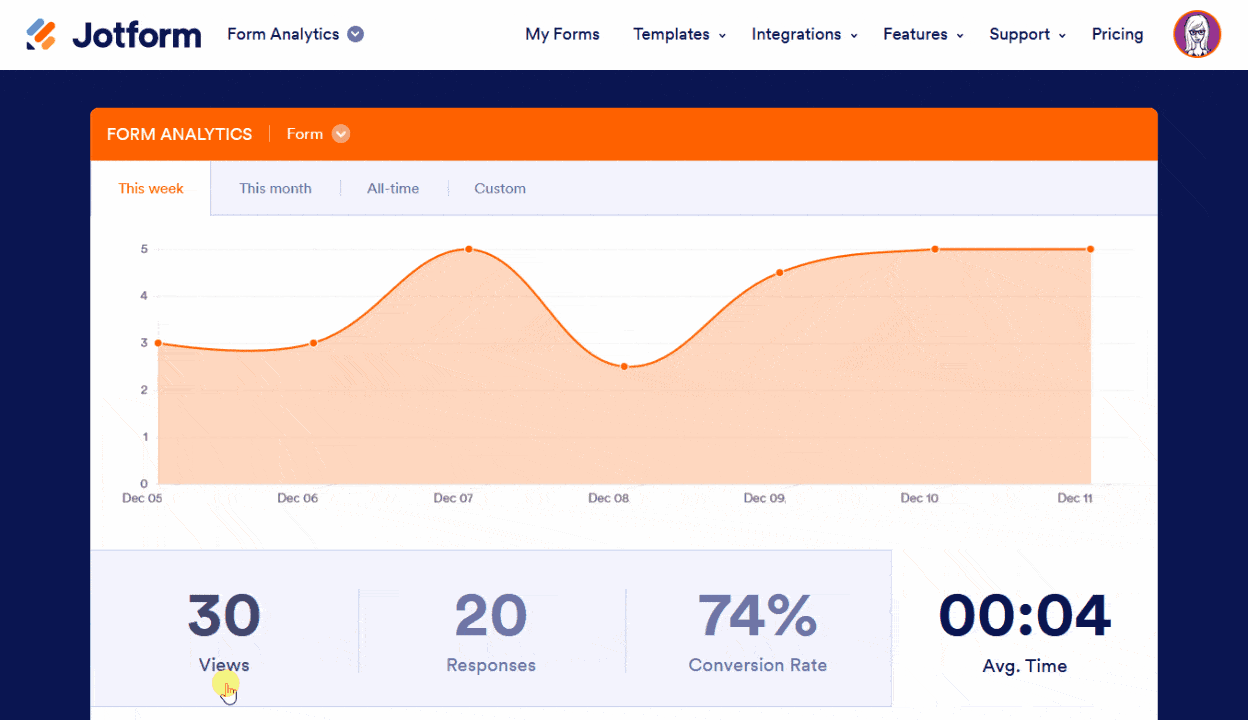
Task: Switch to the Custom date range tab
Action: point(500,188)
